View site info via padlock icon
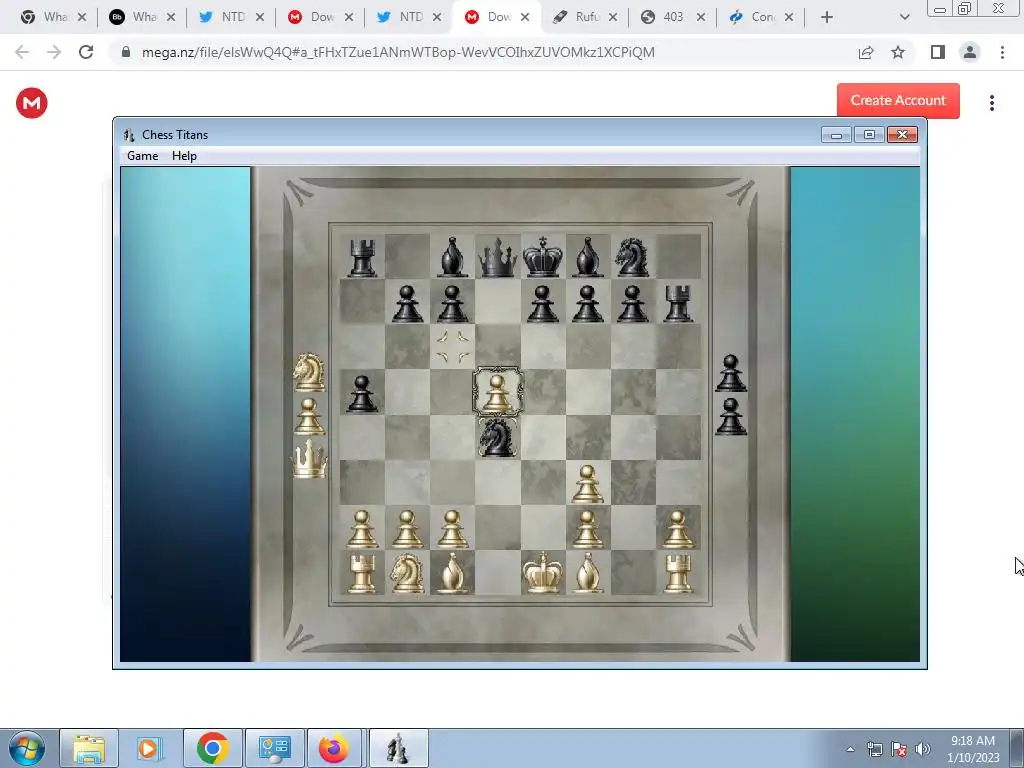This screenshot has height=768, width=1024. pyautogui.click(x=126, y=52)
